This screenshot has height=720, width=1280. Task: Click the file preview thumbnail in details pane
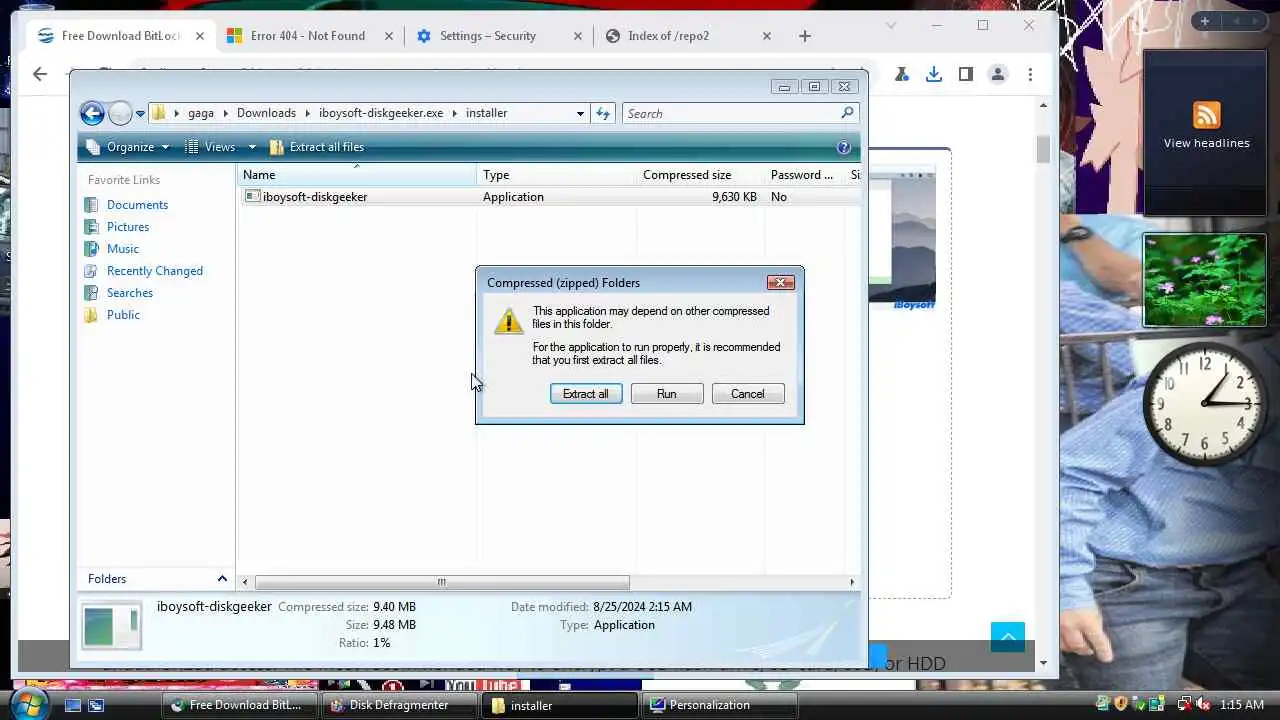coord(111,626)
